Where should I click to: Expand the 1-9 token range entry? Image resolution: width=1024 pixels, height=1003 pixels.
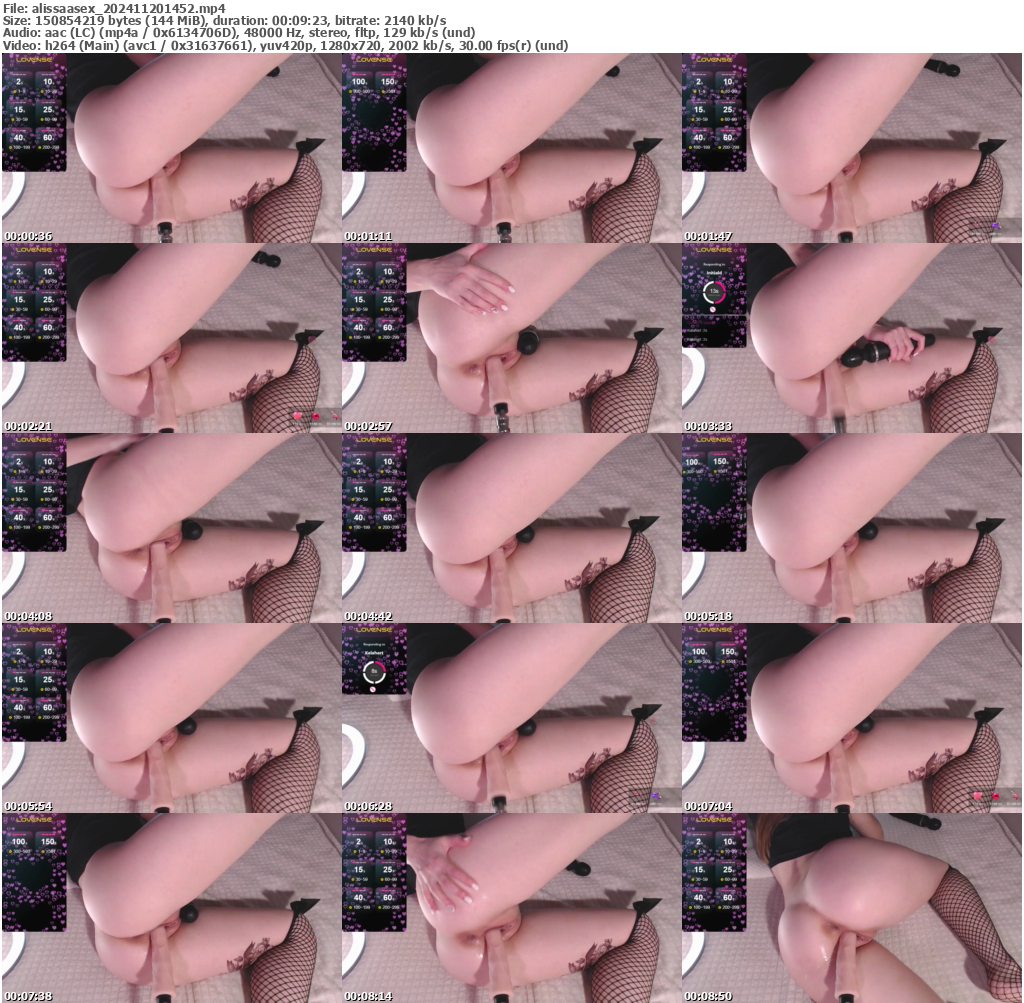coord(21,90)
